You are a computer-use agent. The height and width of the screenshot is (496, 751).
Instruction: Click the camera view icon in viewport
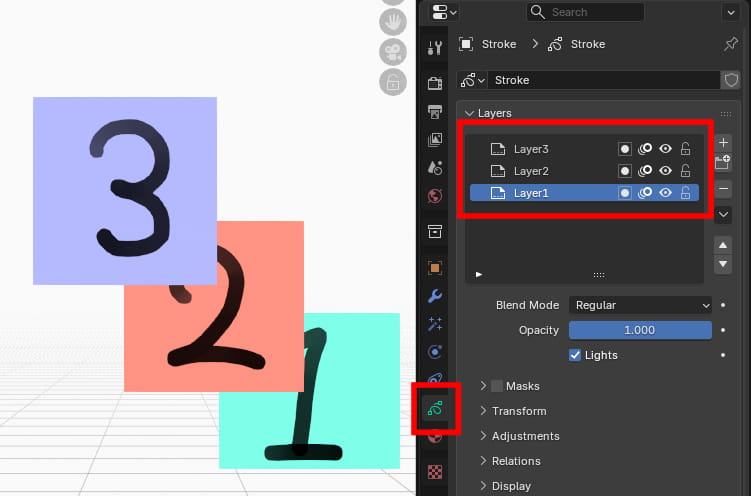393,53
